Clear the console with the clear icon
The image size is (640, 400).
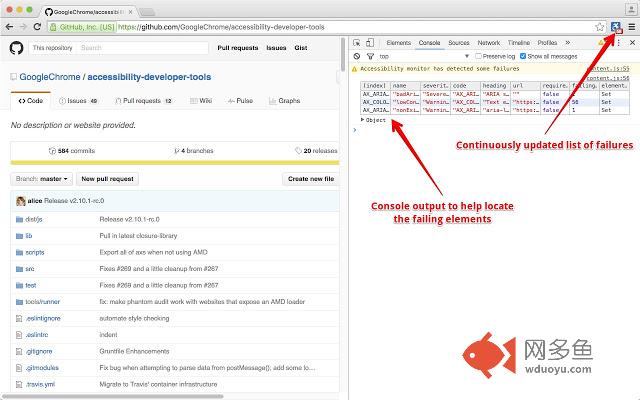(357, 56)
